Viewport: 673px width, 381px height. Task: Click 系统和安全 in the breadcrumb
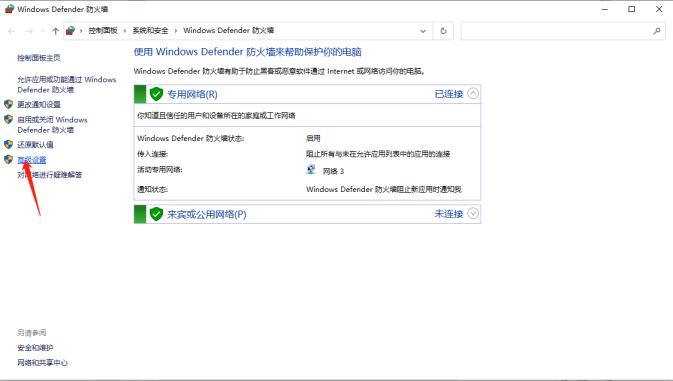[x=150, y=30]
